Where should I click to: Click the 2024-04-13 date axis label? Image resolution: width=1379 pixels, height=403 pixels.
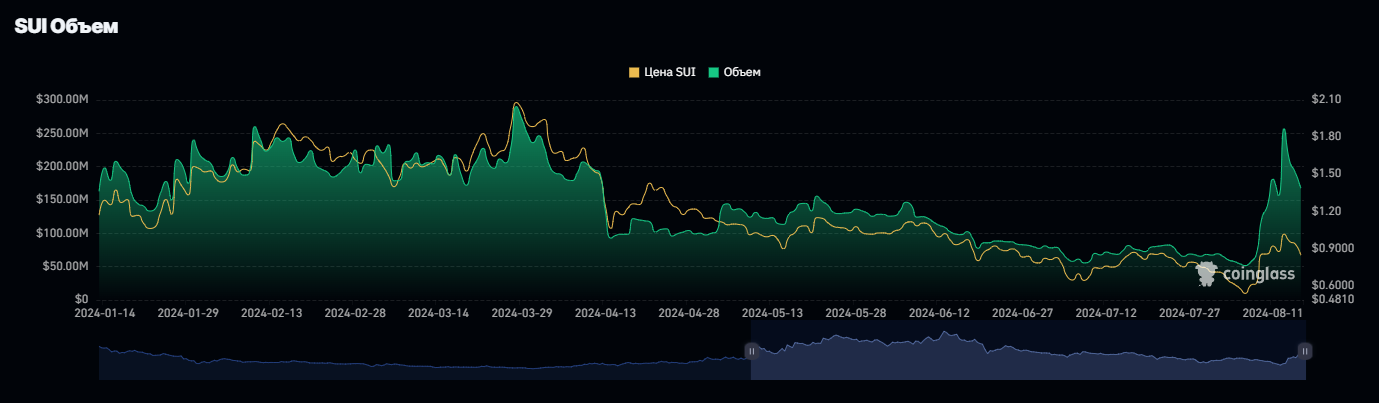(x=606, y=313)
